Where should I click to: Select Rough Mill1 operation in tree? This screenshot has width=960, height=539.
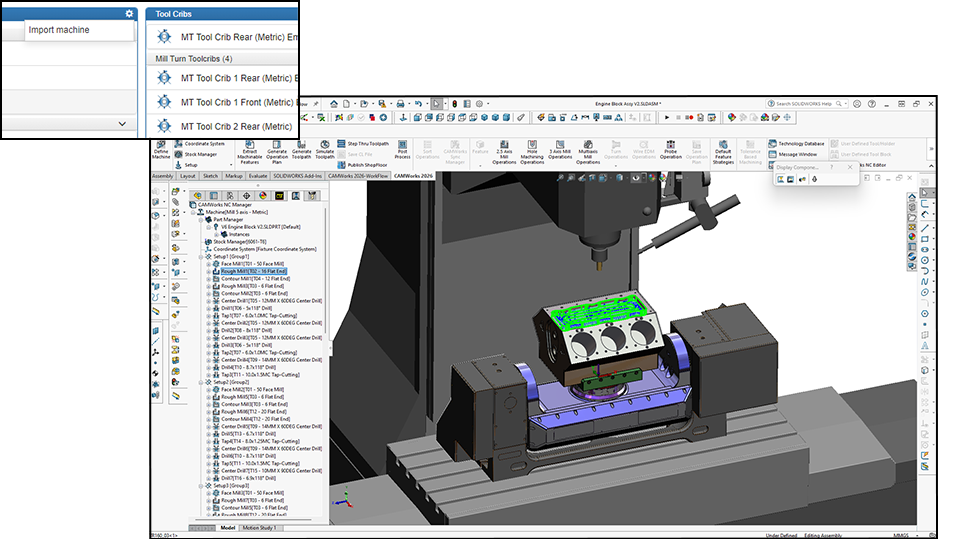[x=253, y=271]
